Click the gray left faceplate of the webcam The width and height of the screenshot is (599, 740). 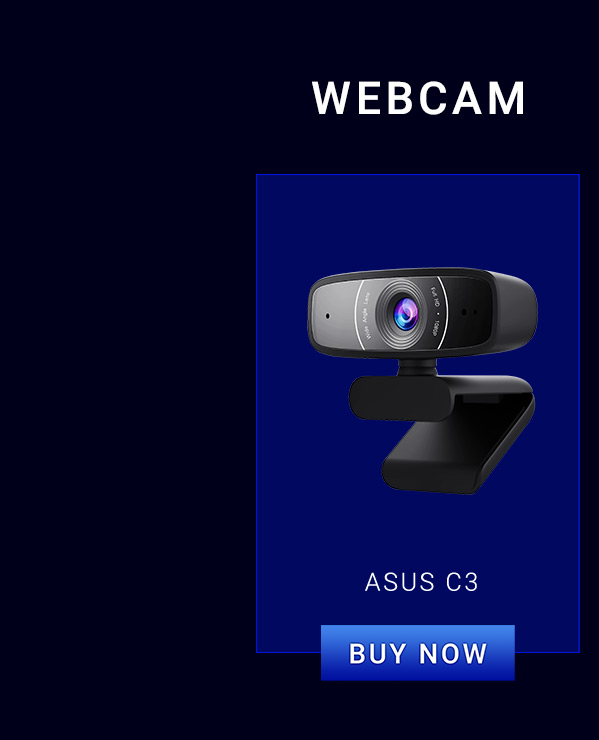[333, 314]
